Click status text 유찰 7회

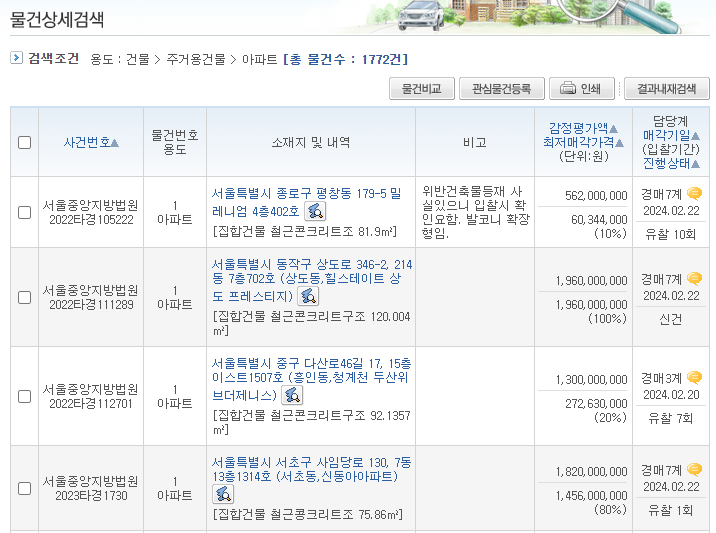pyautogui.click(x=670, y=418)
